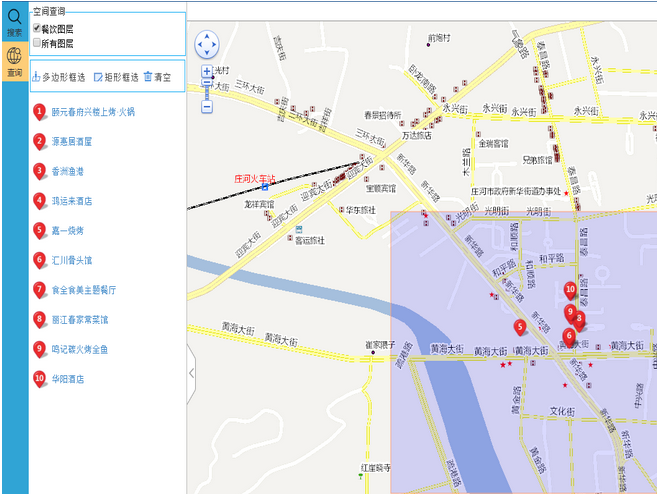657x494 pixels.
Task: Click the 春景招待所 map label
Action: point(382,115)
